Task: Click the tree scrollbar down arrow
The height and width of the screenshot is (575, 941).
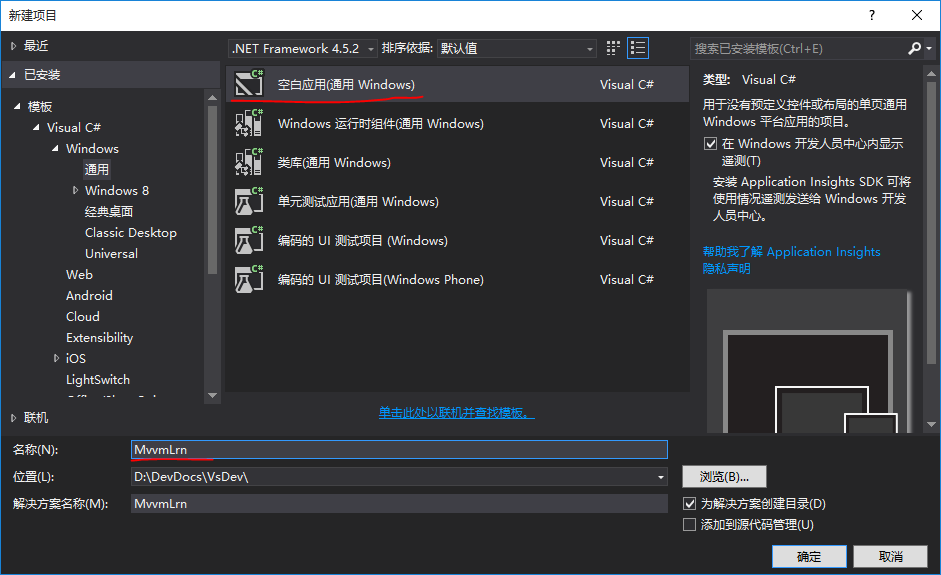Action: tap(212, 396)
